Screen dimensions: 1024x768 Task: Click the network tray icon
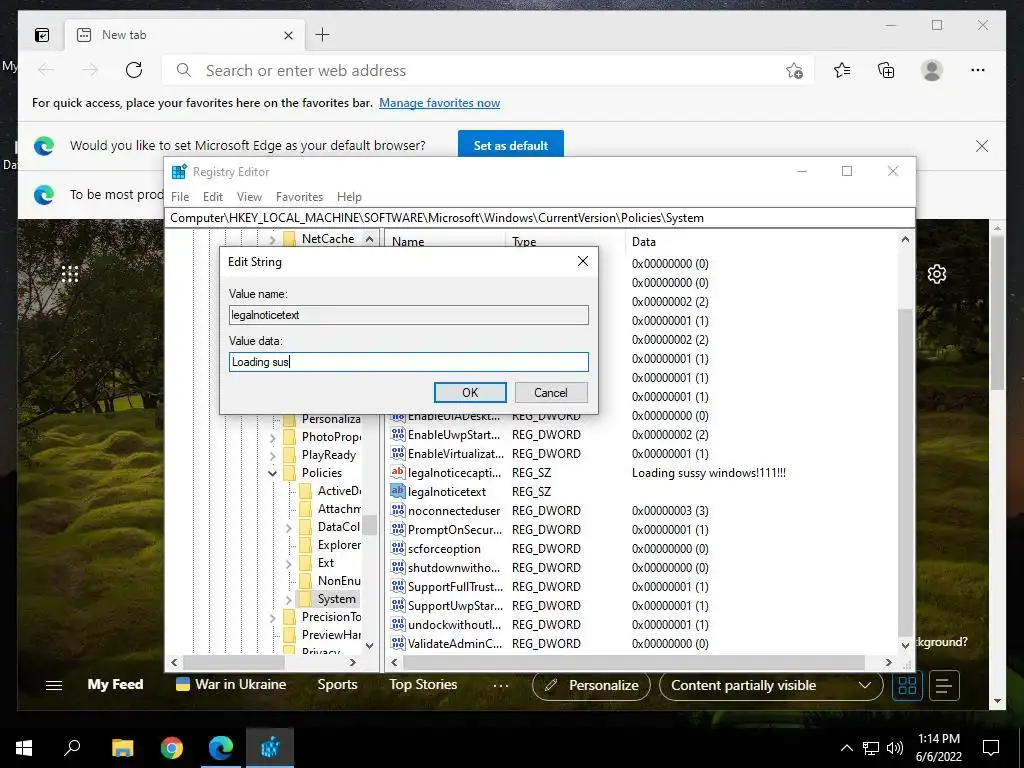click(871, 748)
